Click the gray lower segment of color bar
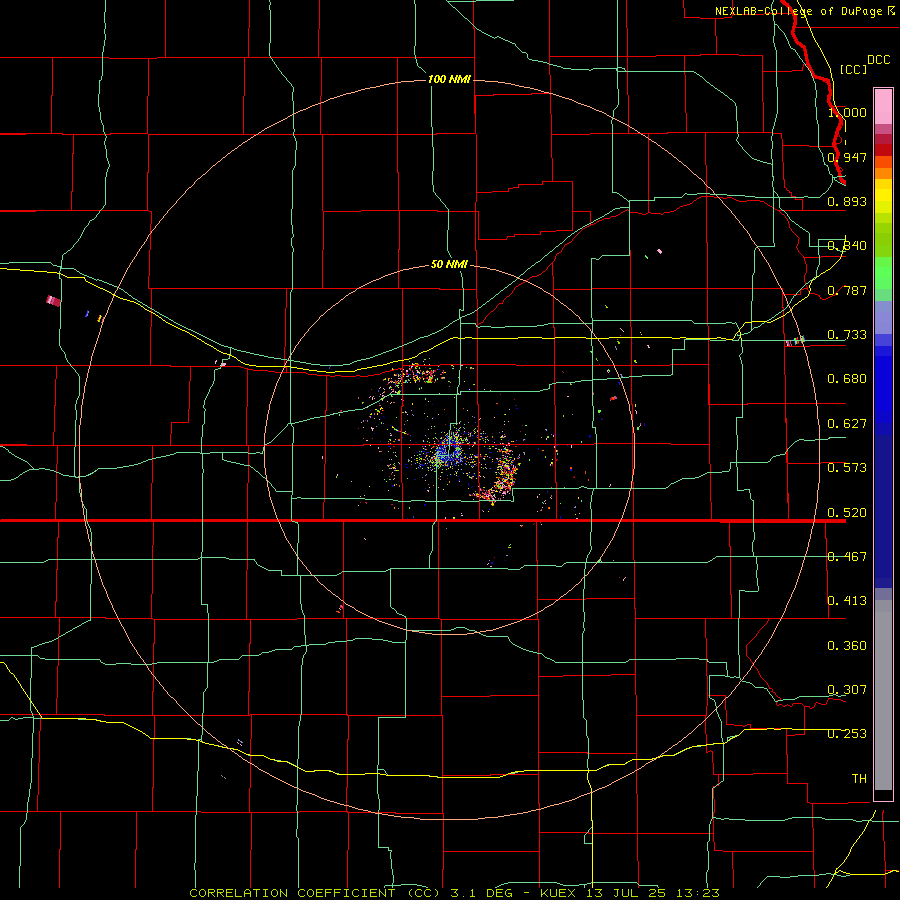 coord(883,695)
